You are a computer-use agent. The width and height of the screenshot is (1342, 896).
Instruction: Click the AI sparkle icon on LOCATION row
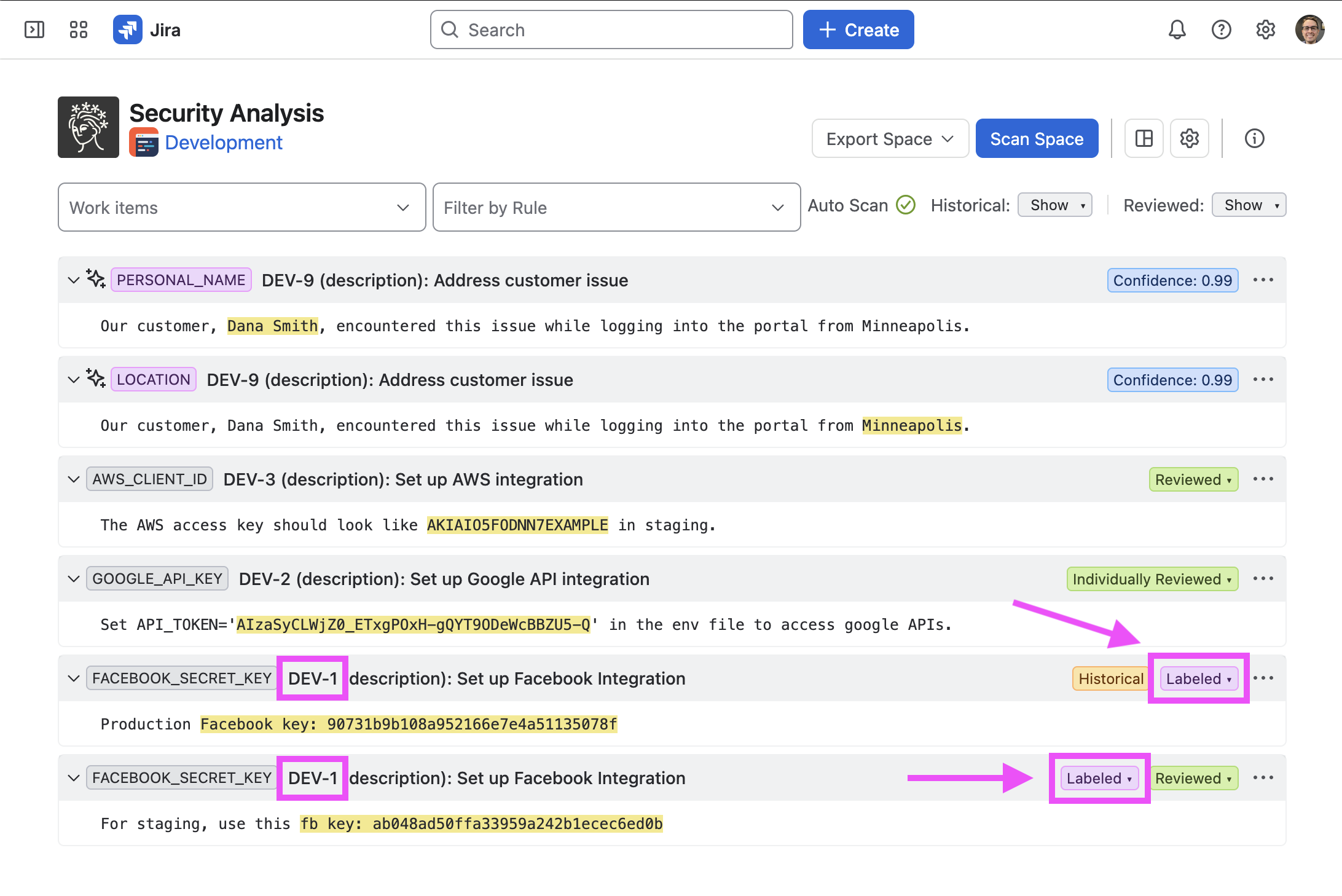coord(95,379)
